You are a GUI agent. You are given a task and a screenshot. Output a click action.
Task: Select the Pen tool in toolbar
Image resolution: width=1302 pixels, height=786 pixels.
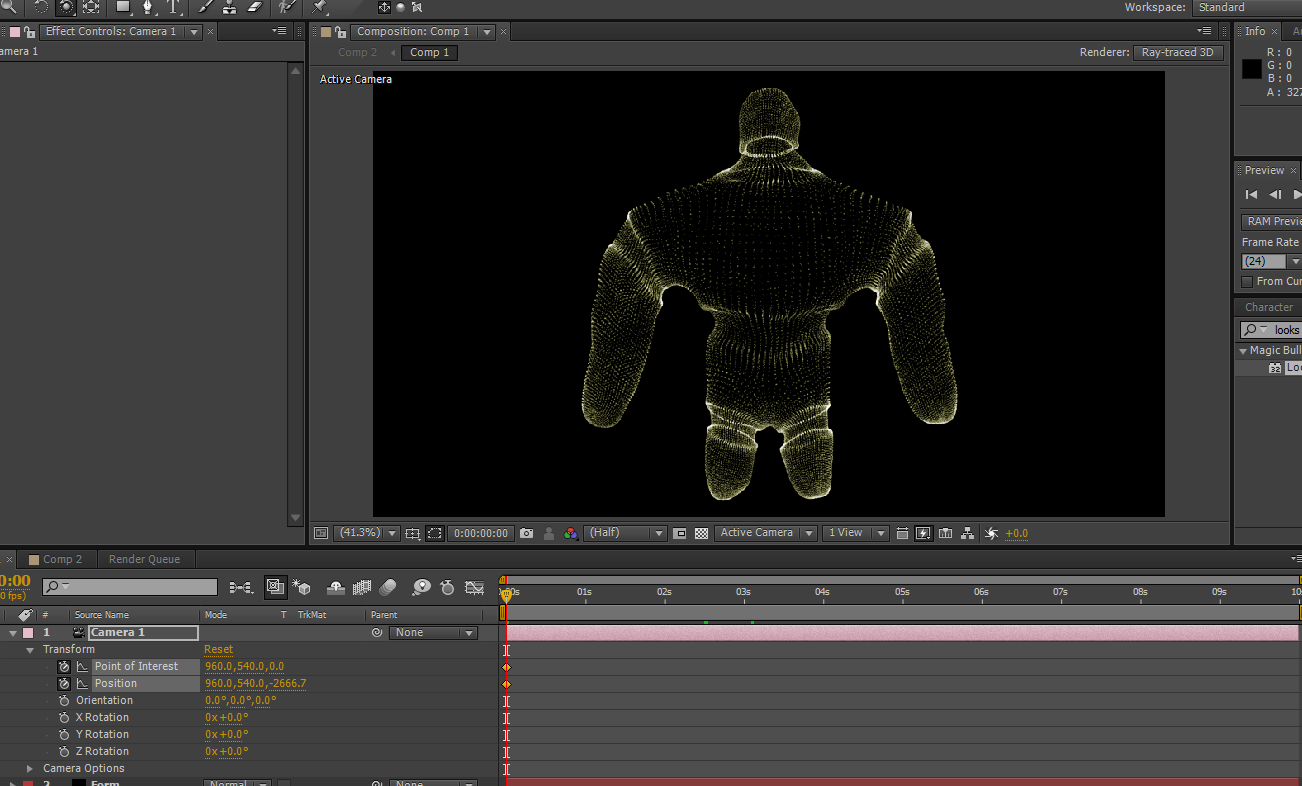(148, 7)
